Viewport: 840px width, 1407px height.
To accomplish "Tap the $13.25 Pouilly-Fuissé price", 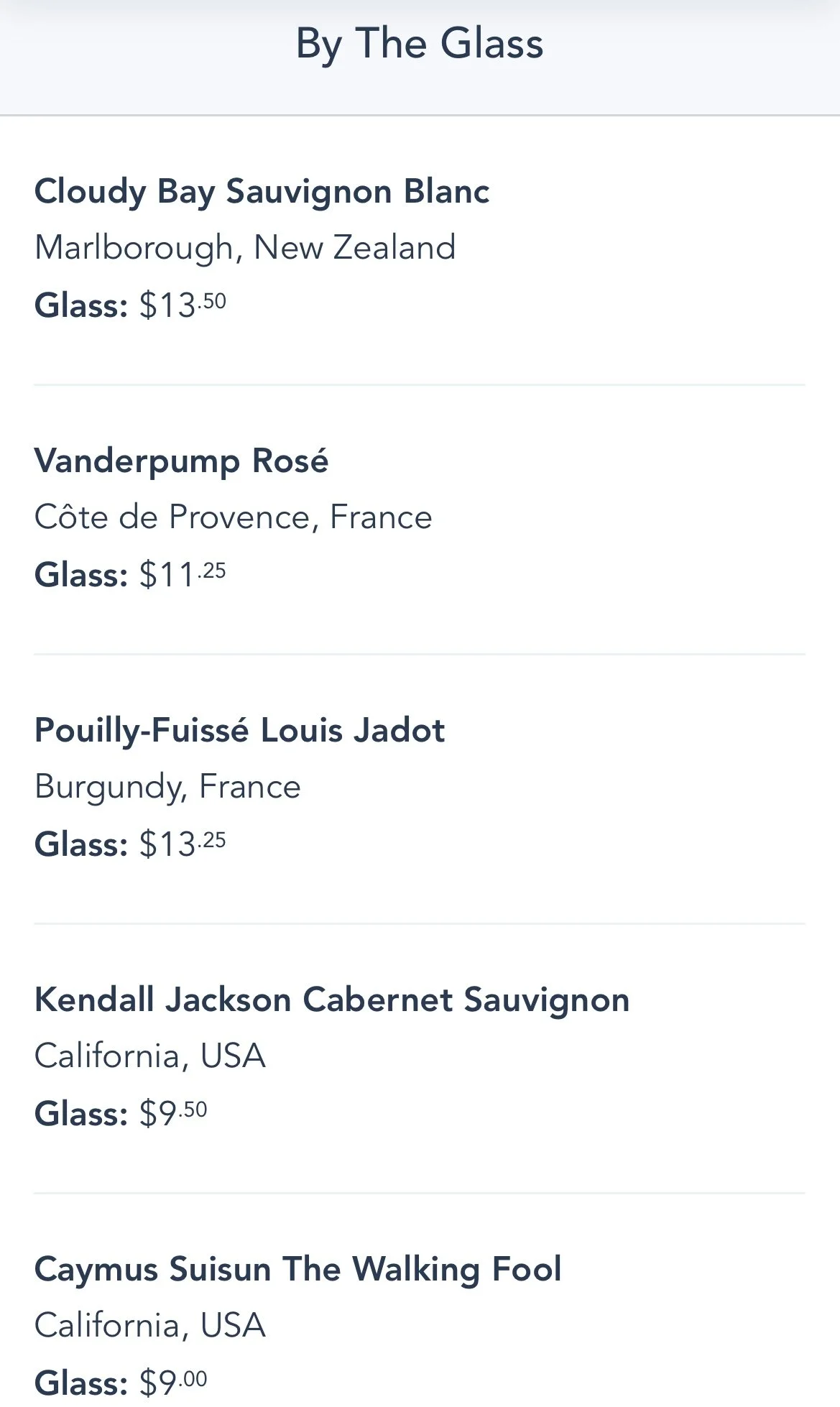I will point(183,844).
